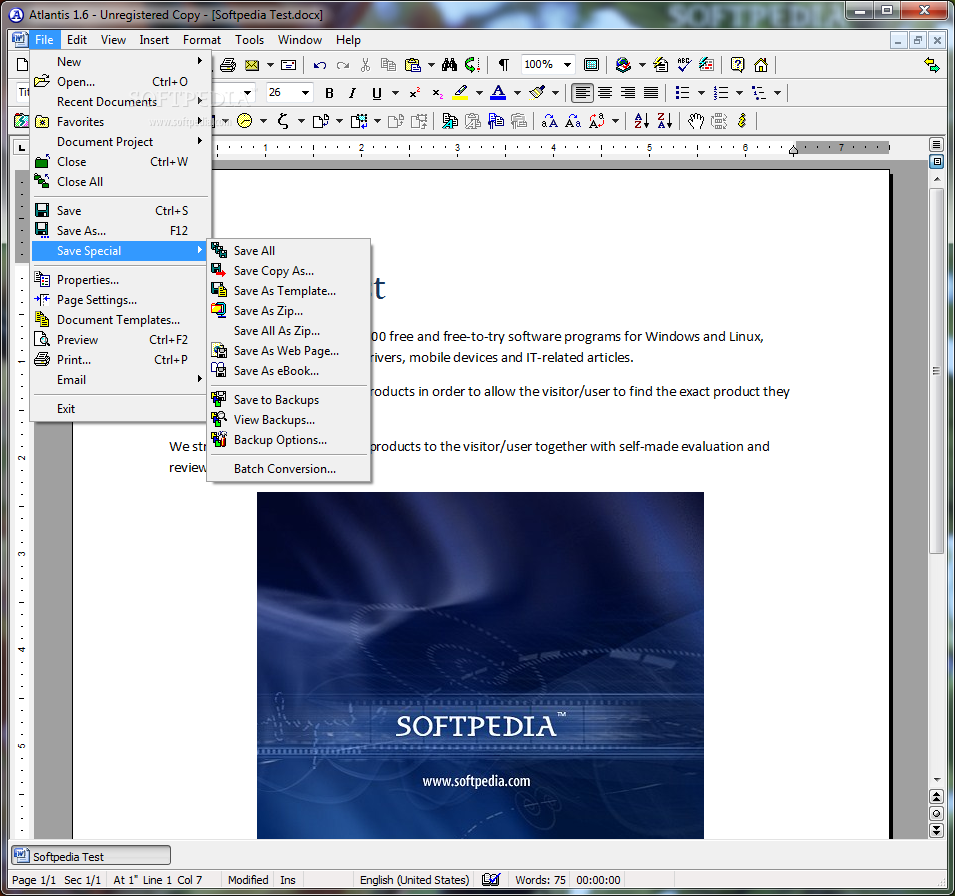
Task: Click the spellcheck status bar icon
Action: (x=491, y=880)
